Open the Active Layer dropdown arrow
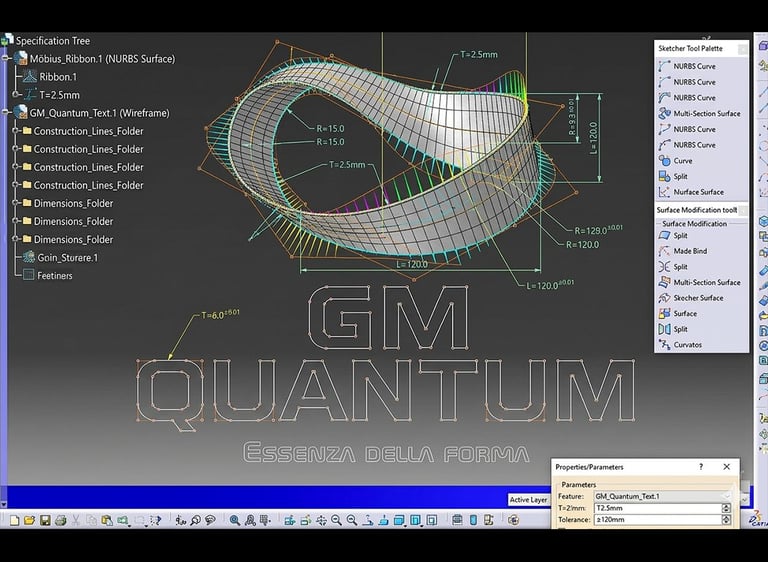 744,500
